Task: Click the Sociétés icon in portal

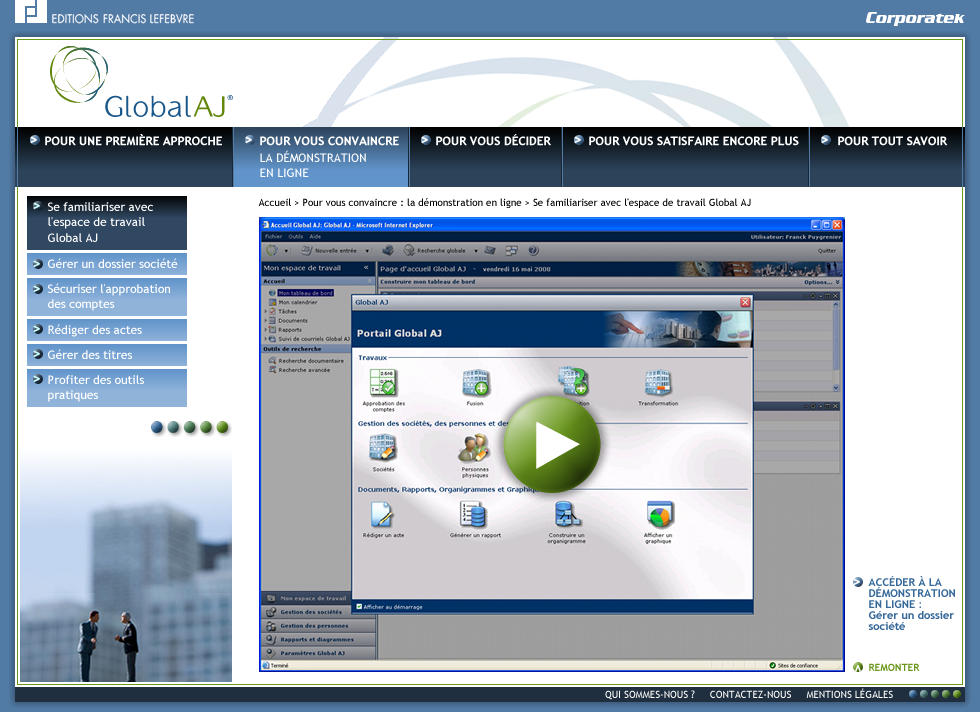Action: [383, 453]
